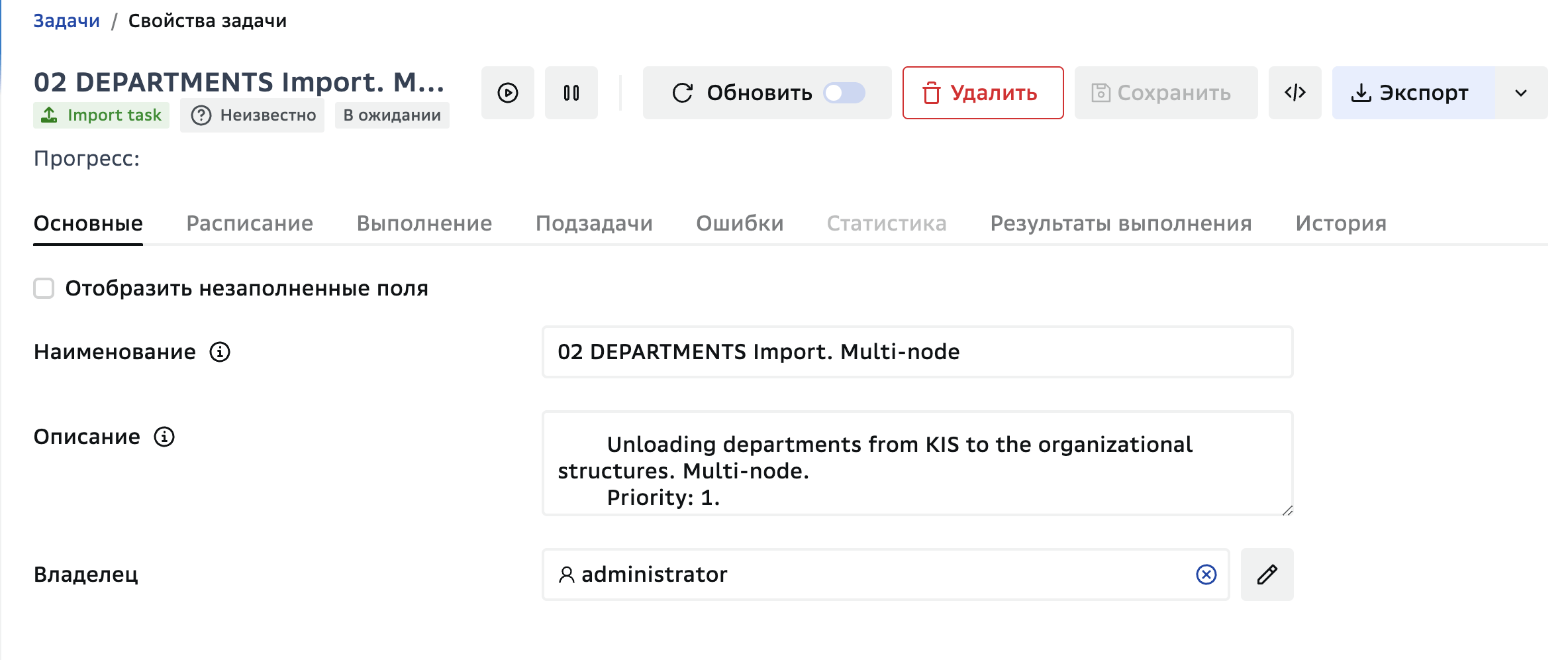Click the Экспорт button
Viewport: 1568px width, 660px height.
tap(1414, 93)
